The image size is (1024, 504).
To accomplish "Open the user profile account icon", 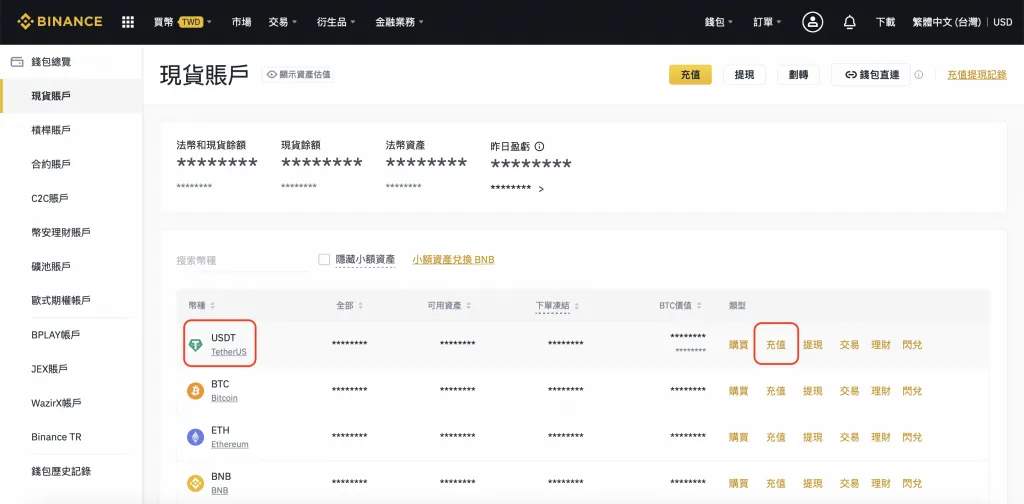I will (x=813, y=21).
